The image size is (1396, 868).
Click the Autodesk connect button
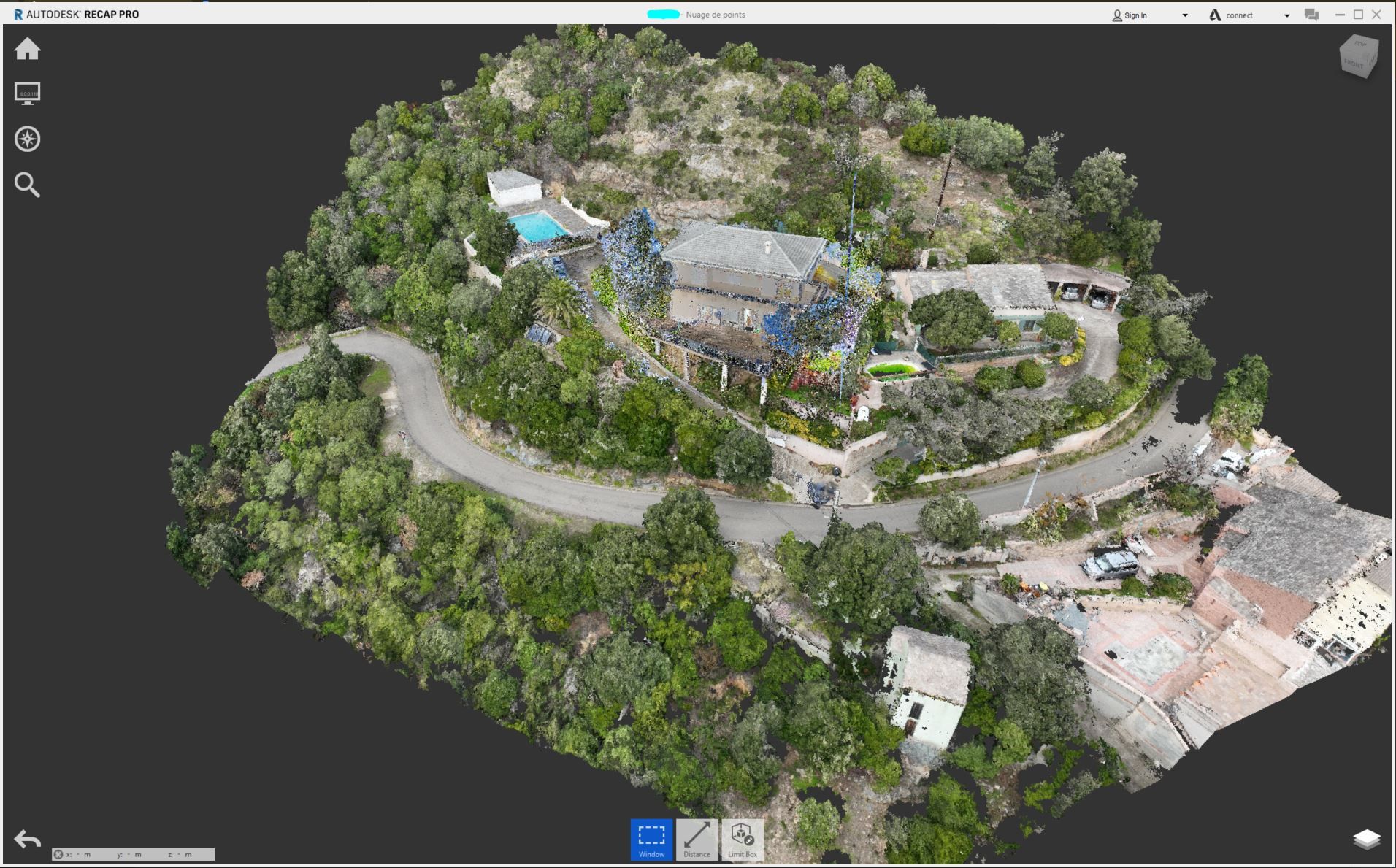[x=1231, y=15]
